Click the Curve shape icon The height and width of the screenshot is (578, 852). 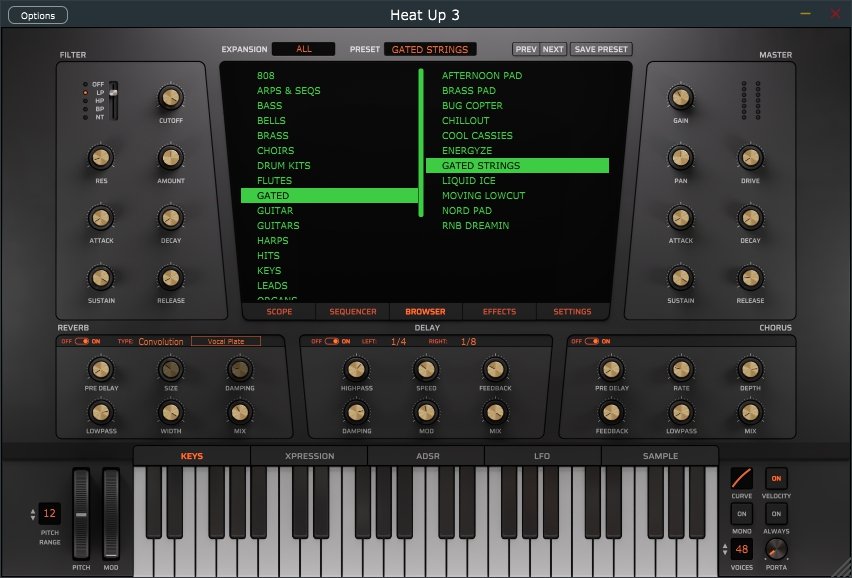[741, 478]
